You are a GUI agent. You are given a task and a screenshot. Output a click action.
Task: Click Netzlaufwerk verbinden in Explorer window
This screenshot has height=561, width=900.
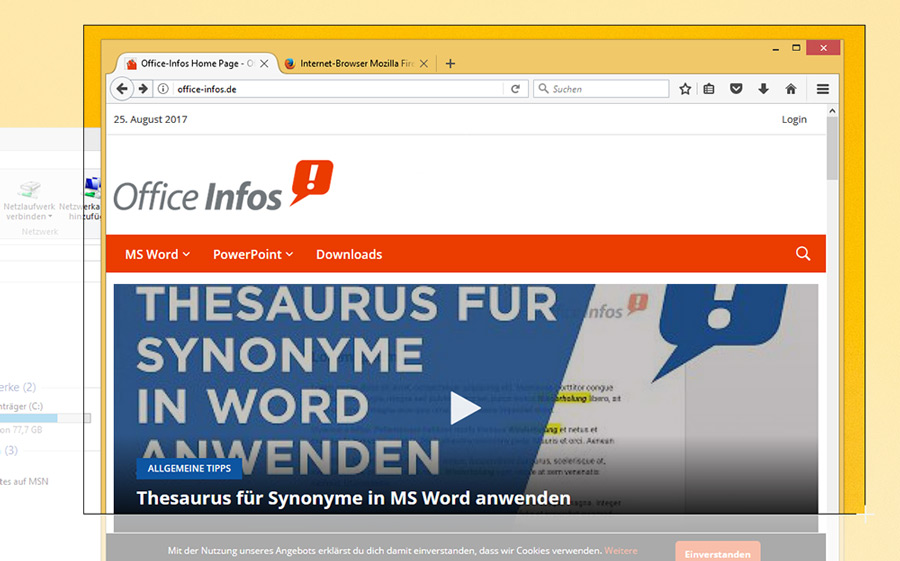29,211
